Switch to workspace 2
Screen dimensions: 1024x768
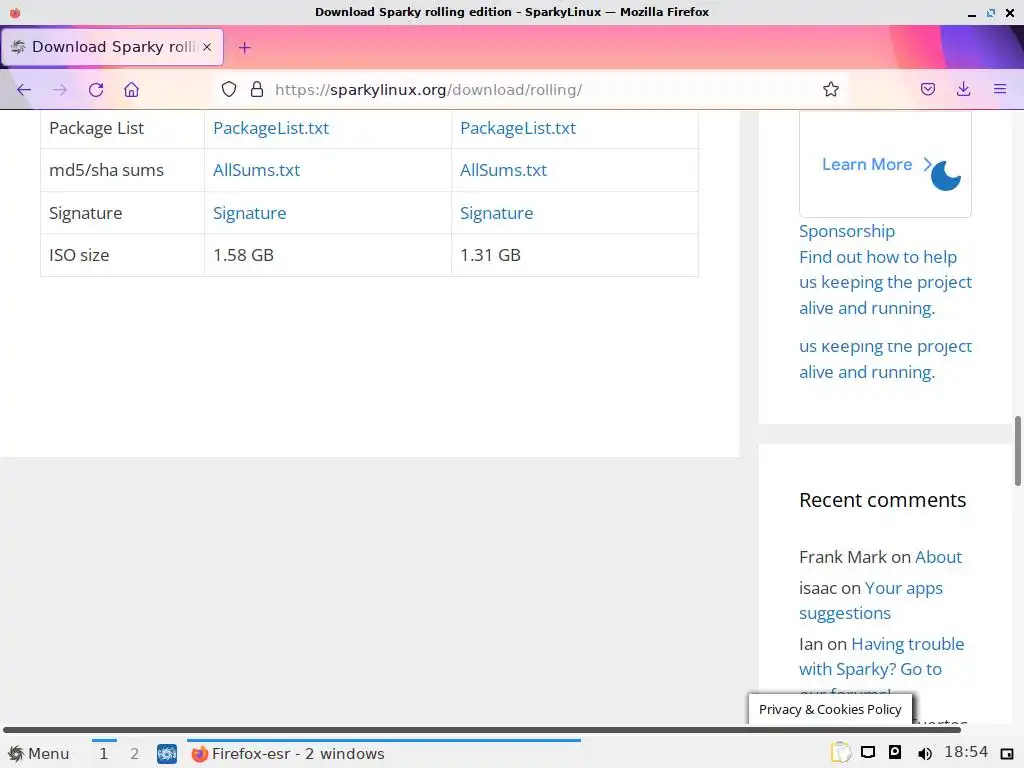point(135,754)
